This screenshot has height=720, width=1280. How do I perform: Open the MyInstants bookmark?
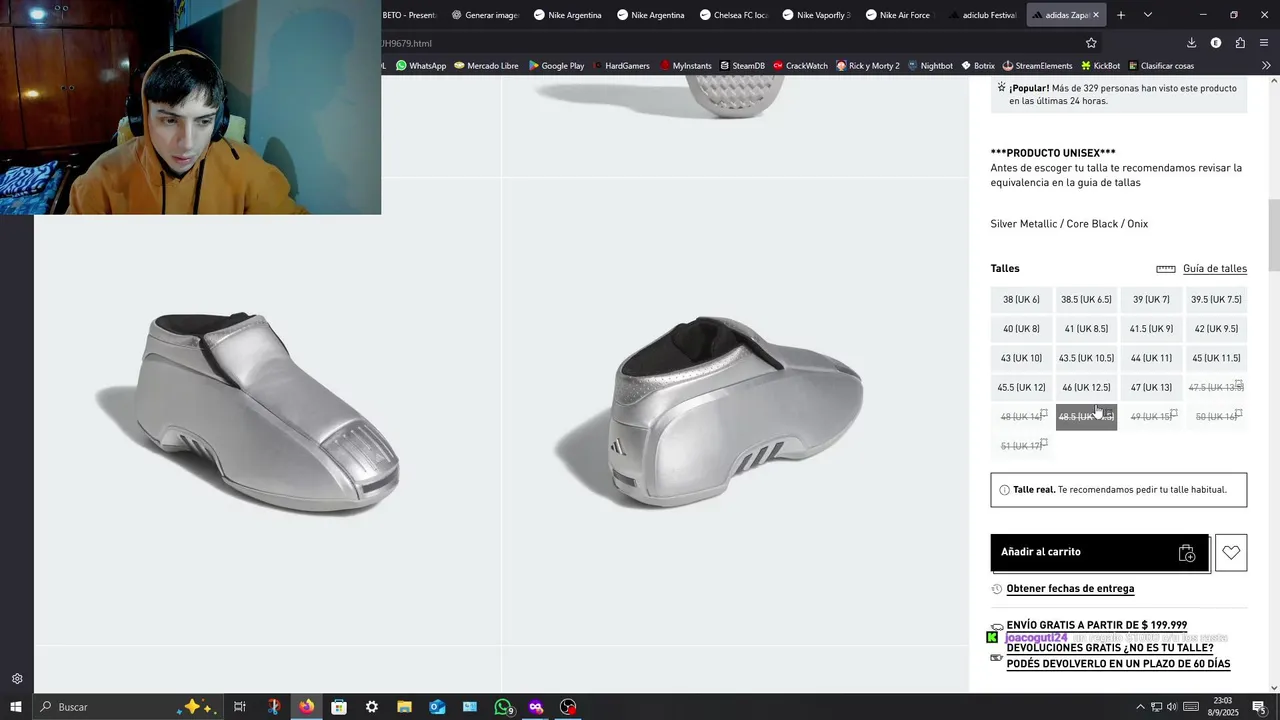point(685,66)
